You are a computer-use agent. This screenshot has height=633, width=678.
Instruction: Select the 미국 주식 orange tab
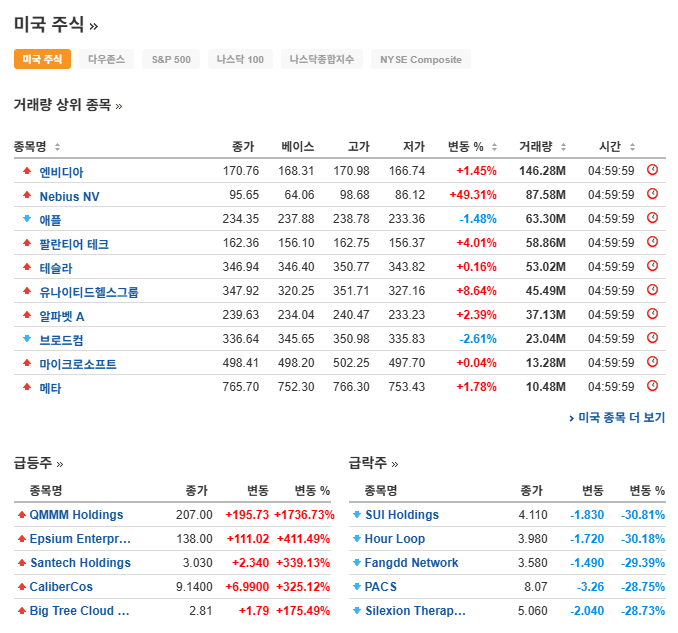(42, 59)
